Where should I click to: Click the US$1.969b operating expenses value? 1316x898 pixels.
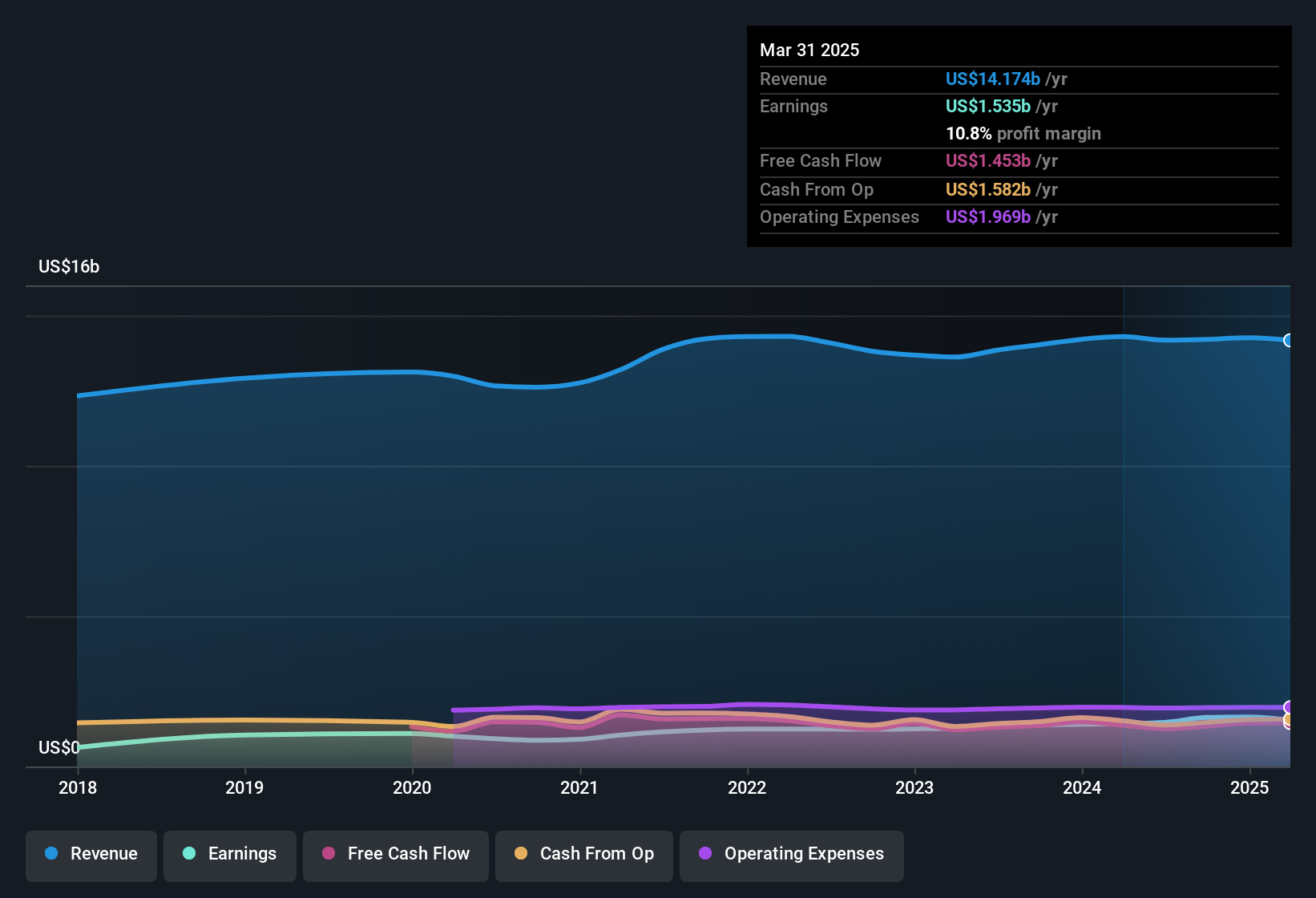988,216
